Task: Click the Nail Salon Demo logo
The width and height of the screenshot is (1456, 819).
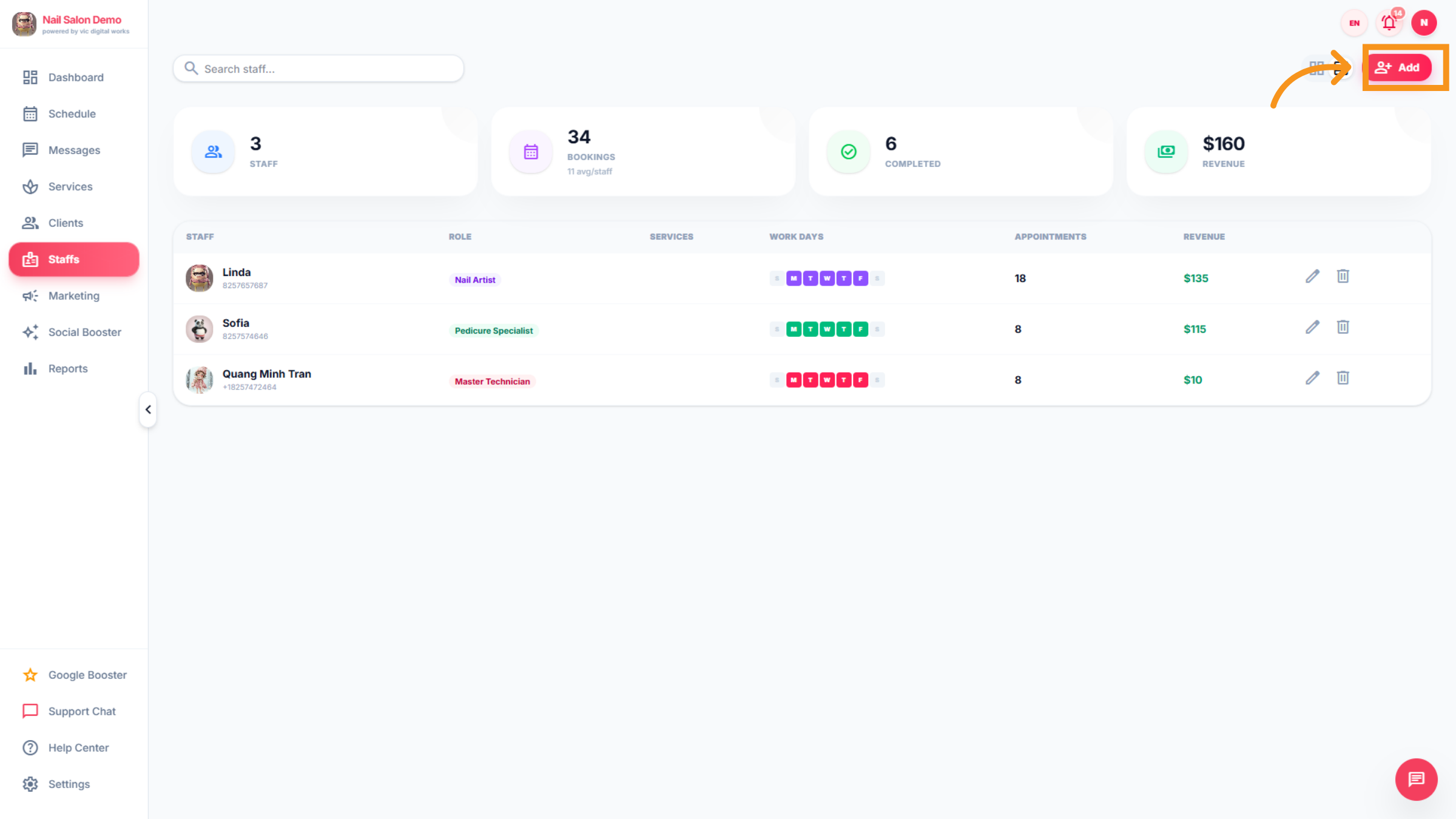Action: point(24,24)
